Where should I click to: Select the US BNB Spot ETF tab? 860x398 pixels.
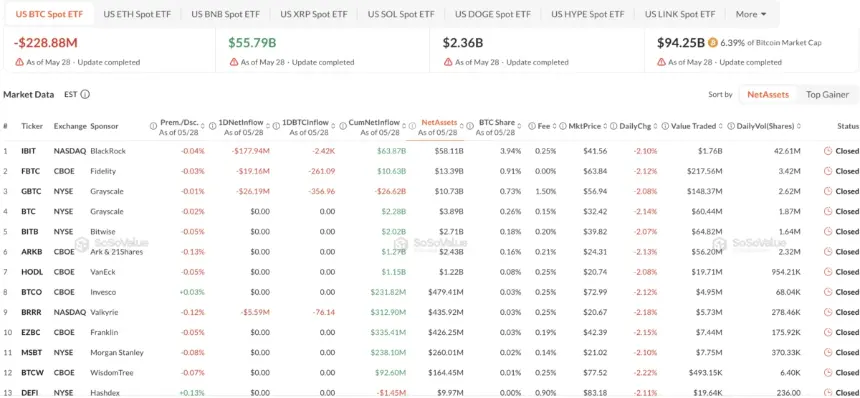pos(225,14)
